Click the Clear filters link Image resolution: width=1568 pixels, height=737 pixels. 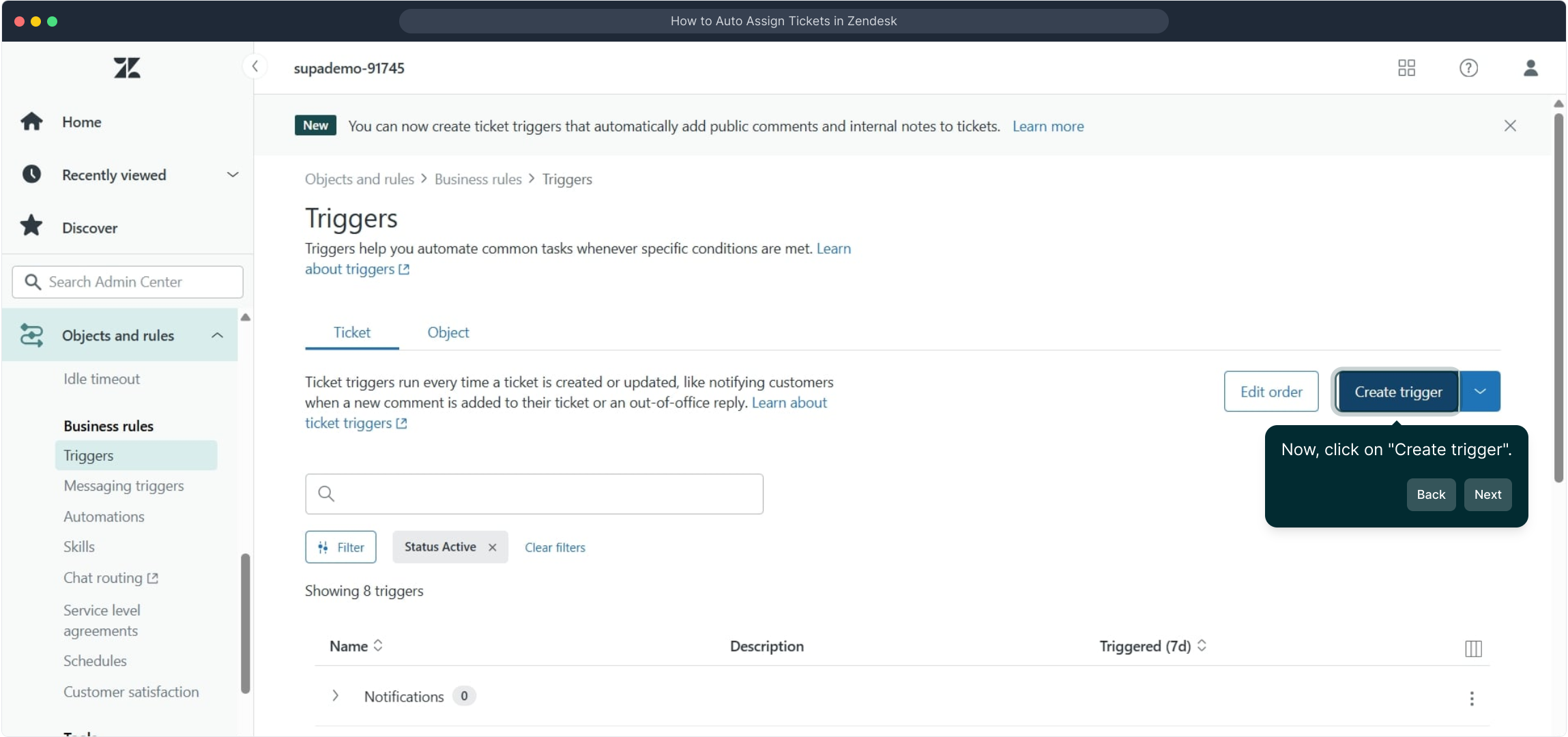pyautogui.click(x=555, y=547)
